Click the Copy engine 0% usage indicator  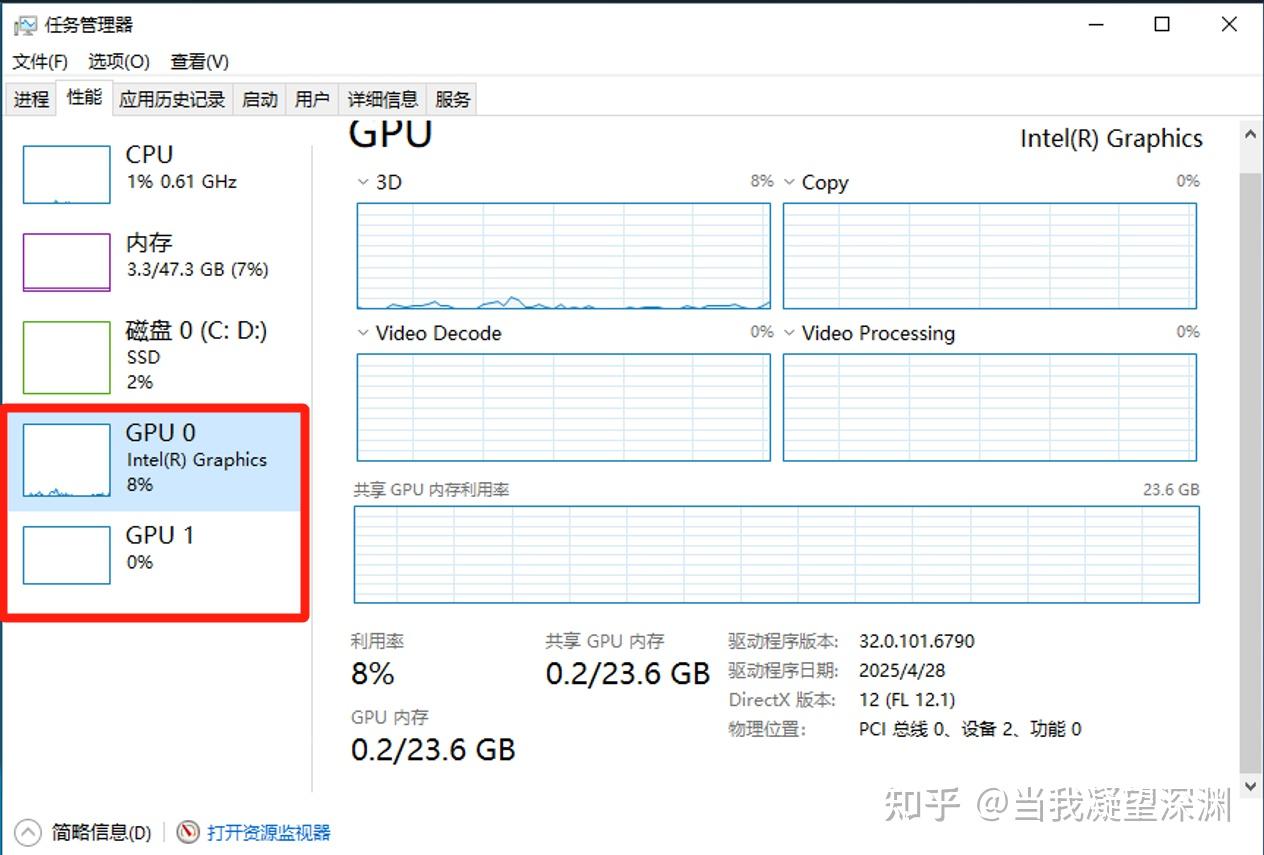pos(1186,182)
